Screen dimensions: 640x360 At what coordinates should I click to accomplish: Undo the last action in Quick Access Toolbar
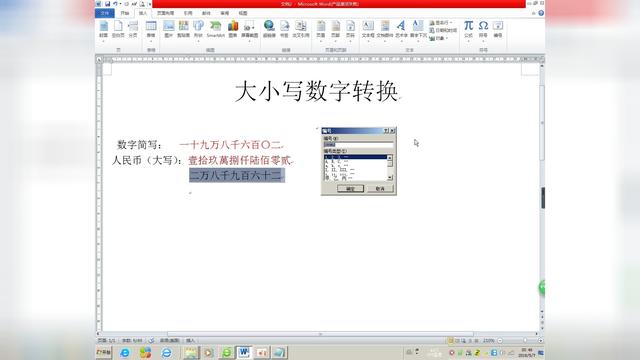(x=116, y=4)
